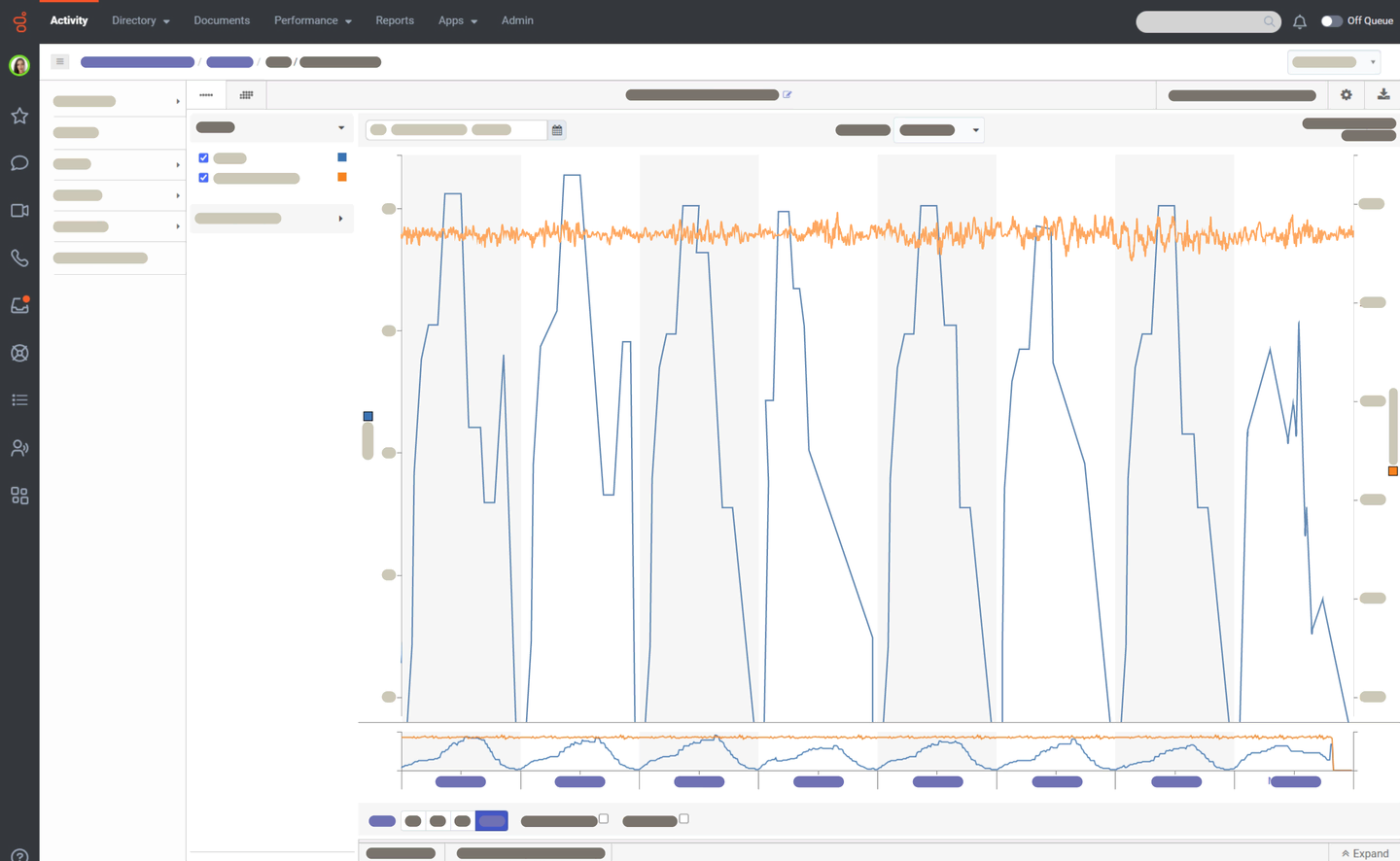Open the calendar date picker icon

[x=557, y=130]
